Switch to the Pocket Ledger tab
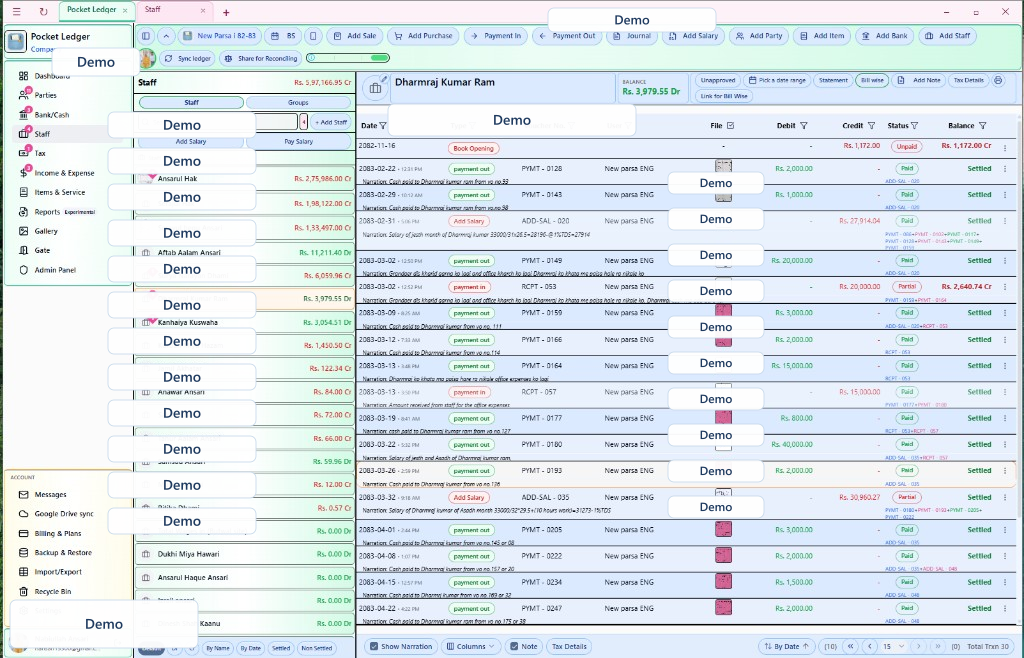 click(91, 10)
